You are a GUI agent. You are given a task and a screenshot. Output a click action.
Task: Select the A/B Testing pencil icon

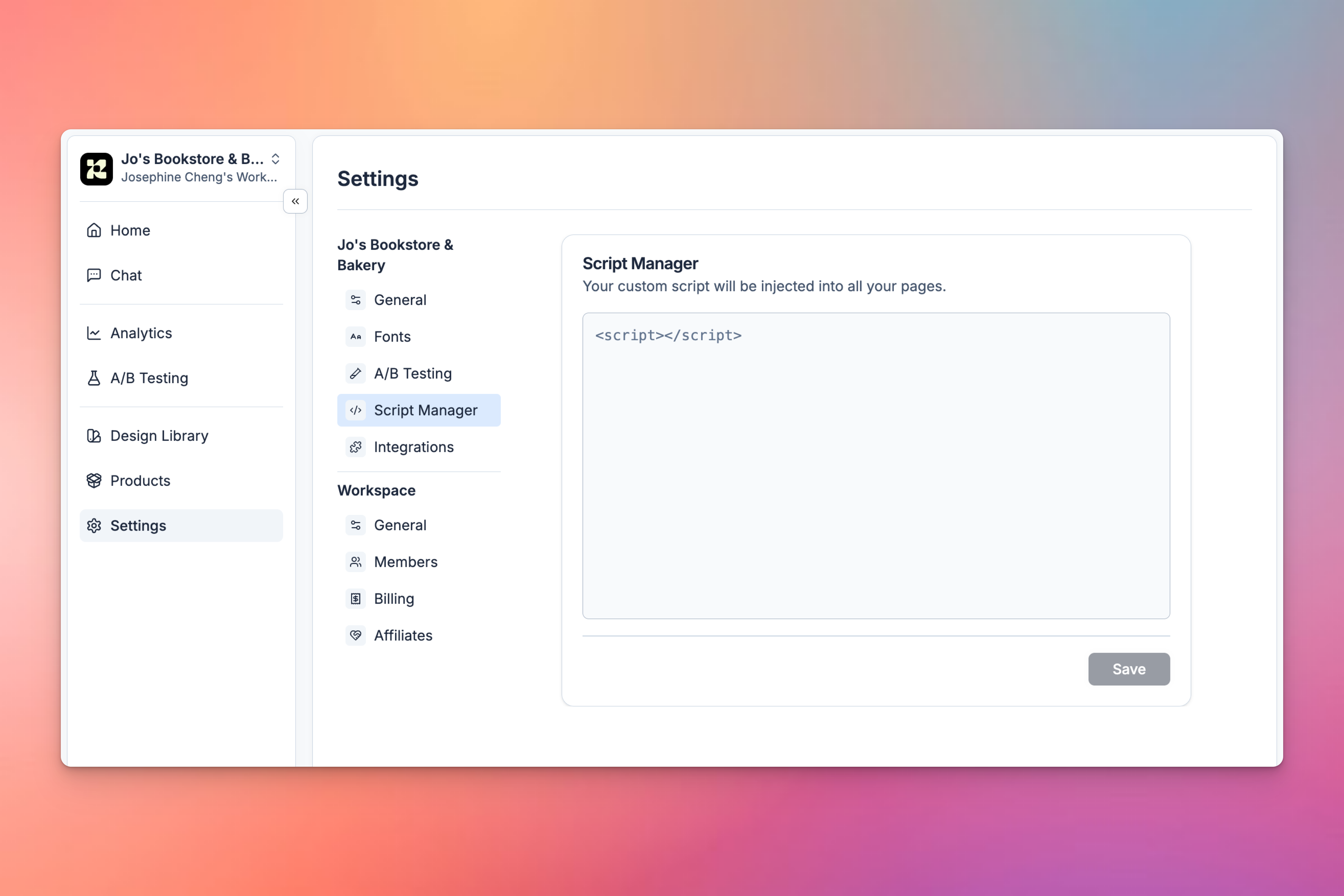tap(355, 373)
